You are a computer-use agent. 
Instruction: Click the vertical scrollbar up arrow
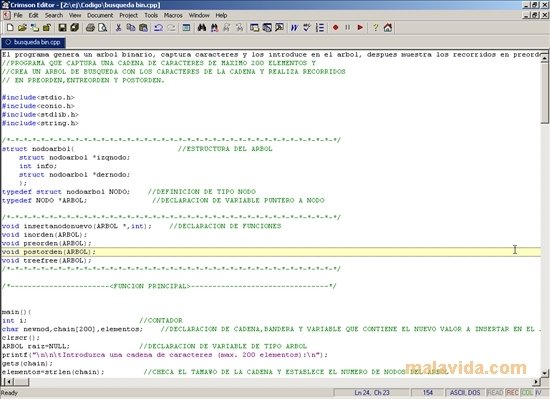tap(544, 58)
